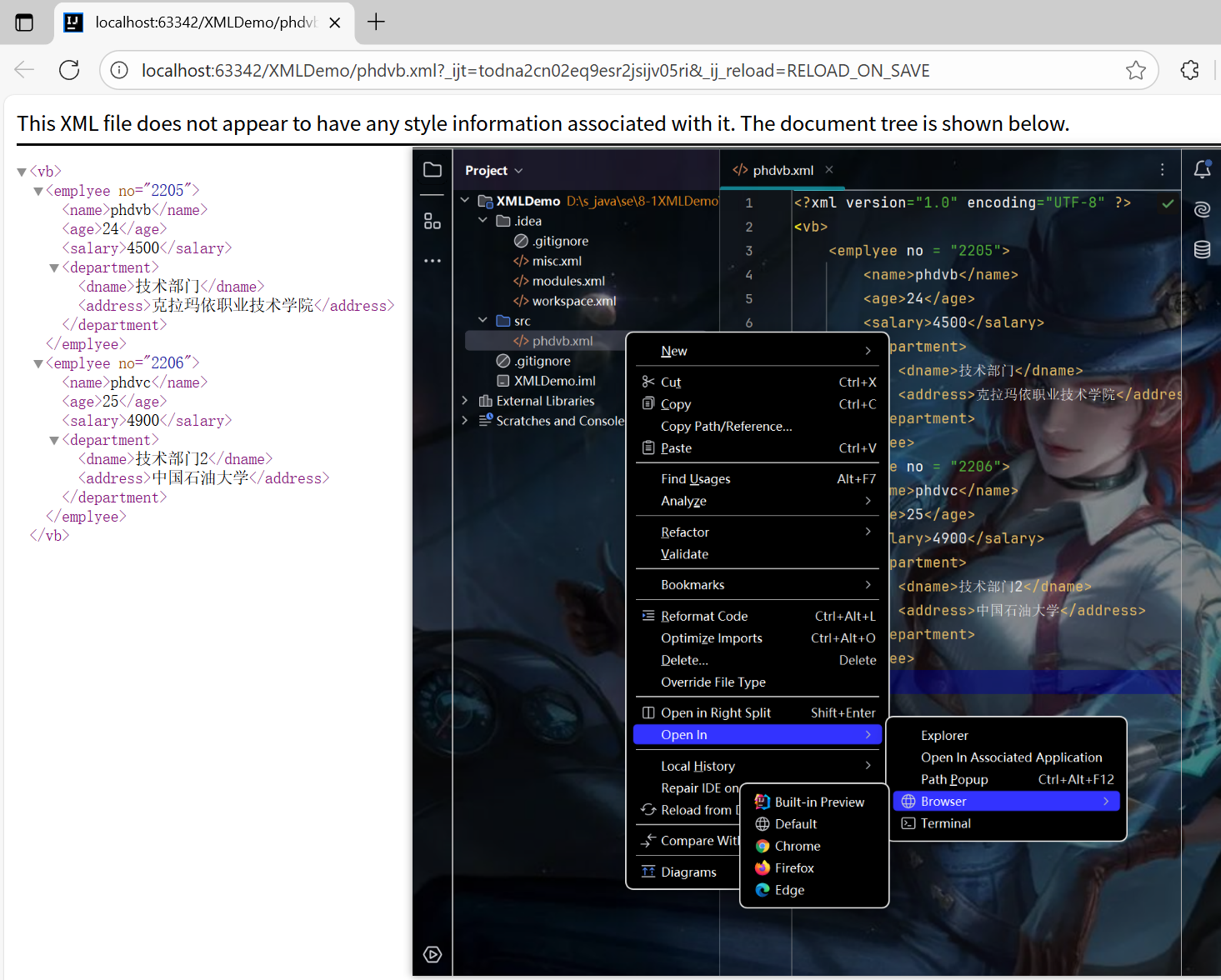The height and width of the screenshot is (980, 1221).
Task: Choose Open in Right Split
Action: coord(756,712)
